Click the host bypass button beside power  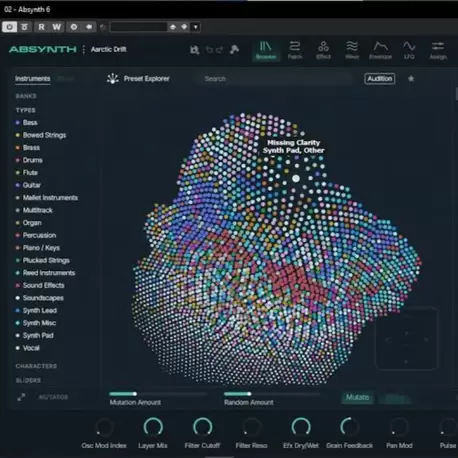pyautogui.click(x=25, y=27)
